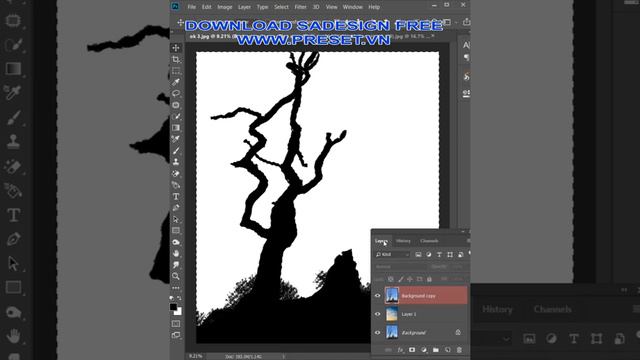
Task: Select the Brush tool
Action: point(176,151)
